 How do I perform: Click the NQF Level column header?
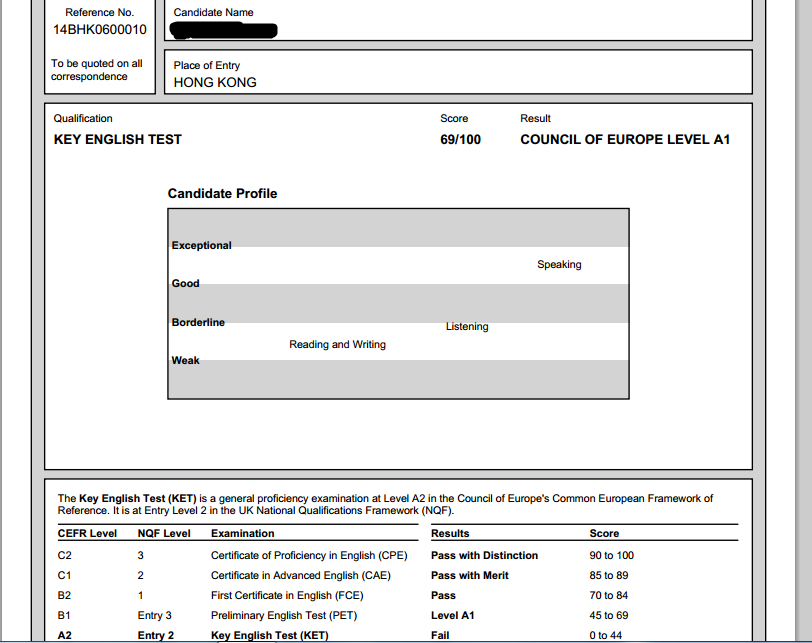click(x=164, y=534)
